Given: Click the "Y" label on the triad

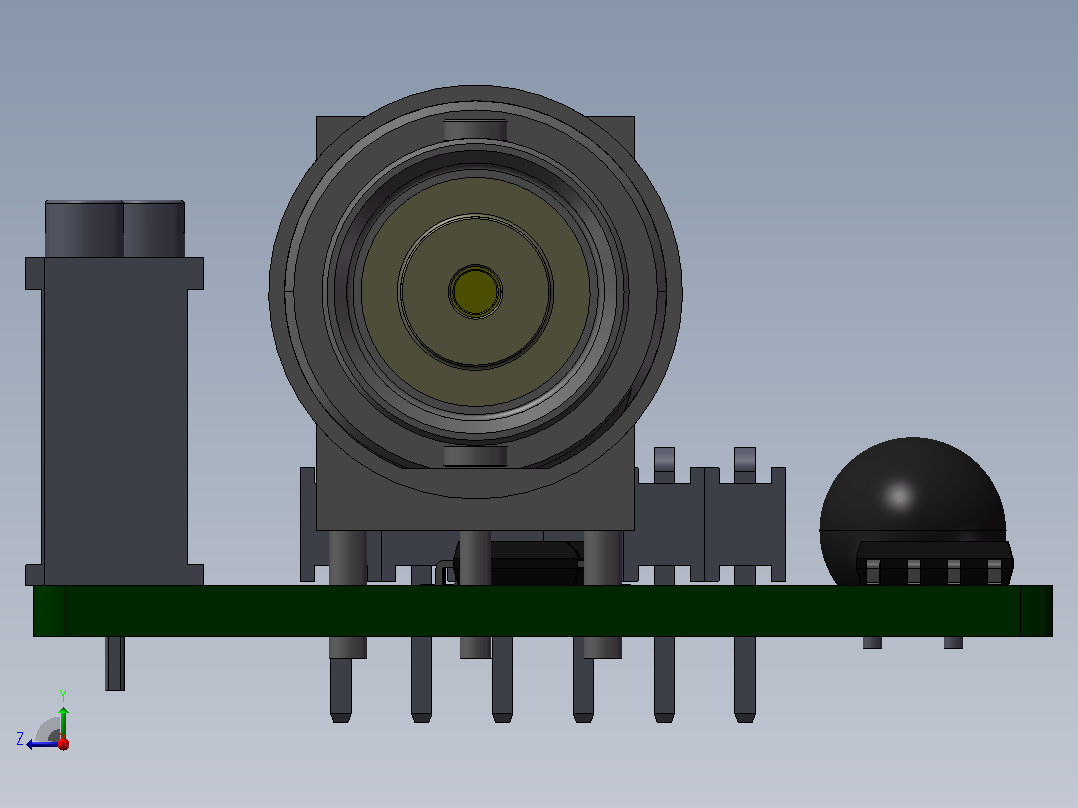Looking at the screenshot, I should pyautogui.click(x=63, y=695).
